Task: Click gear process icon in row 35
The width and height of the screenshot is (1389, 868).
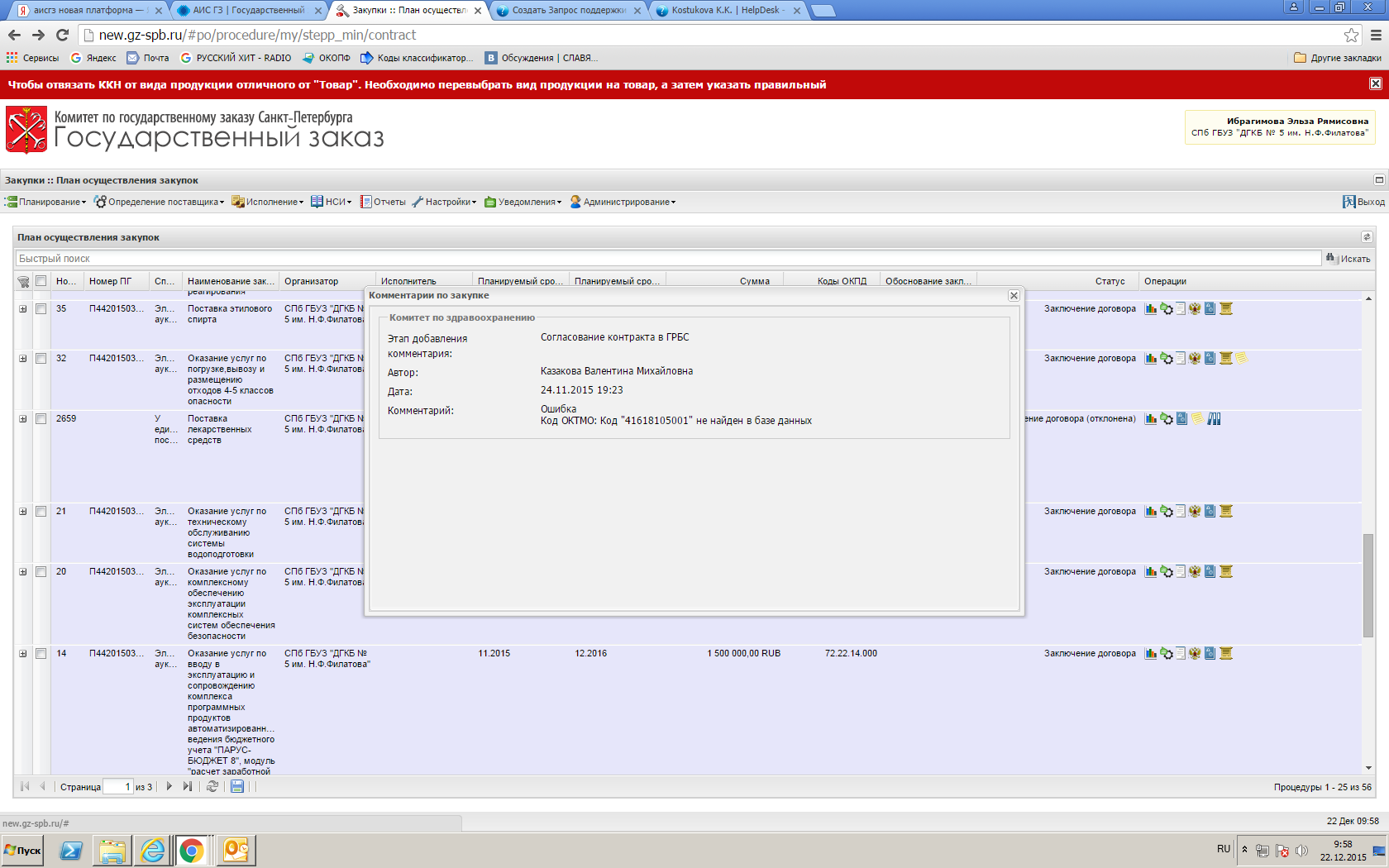Action: (1167, 309)
